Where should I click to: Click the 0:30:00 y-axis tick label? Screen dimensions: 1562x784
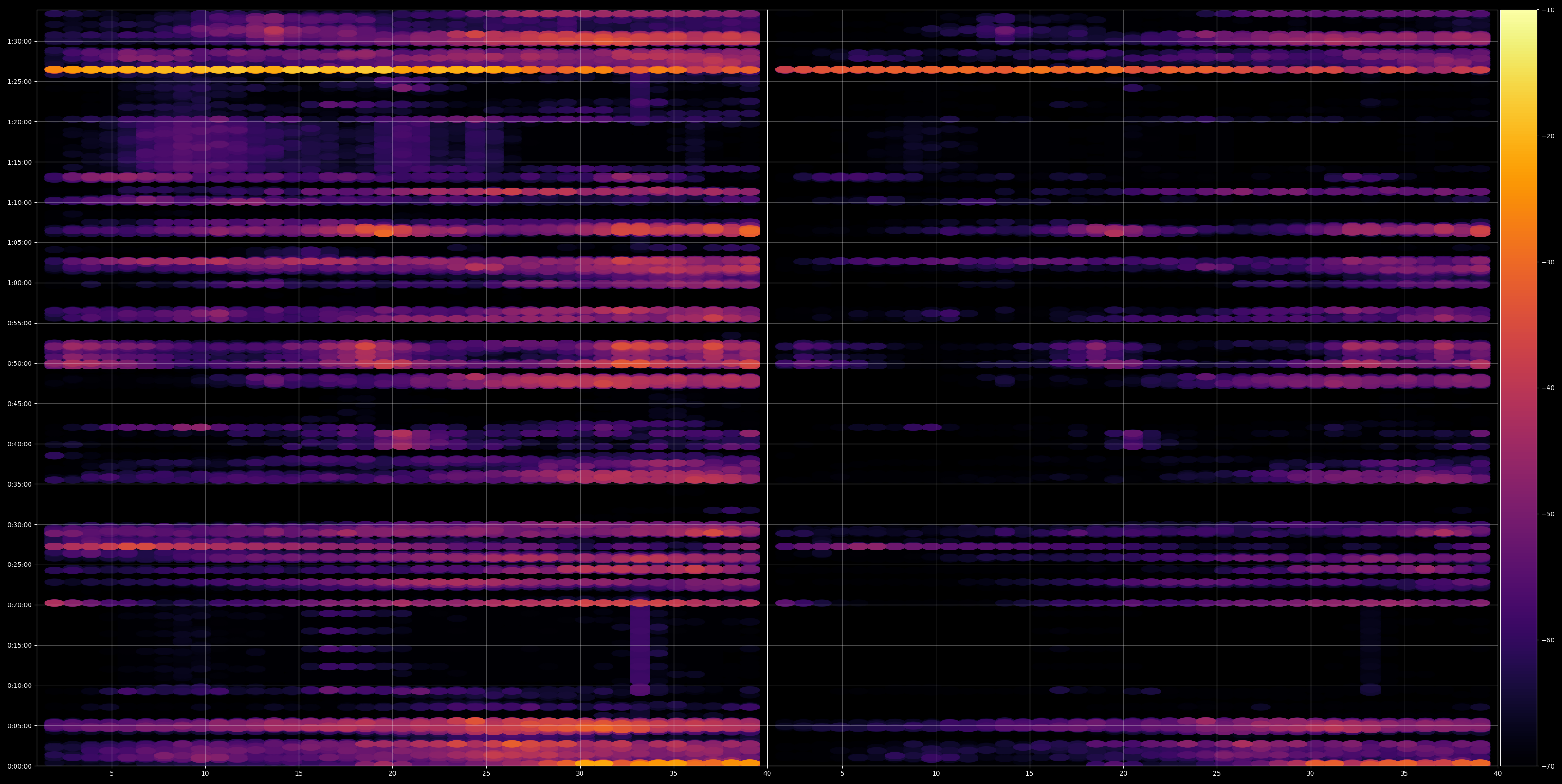[19, 525]
